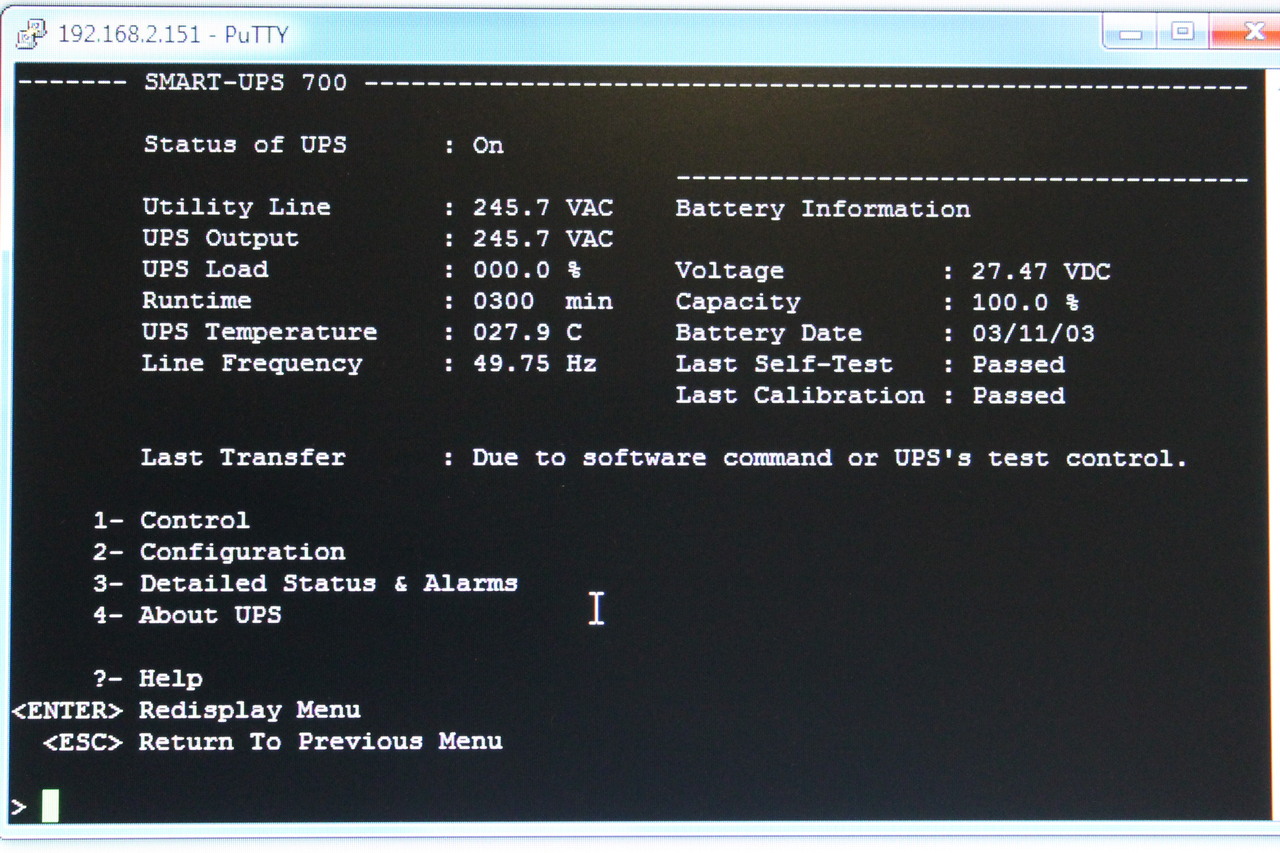
Task: Click the 'UPS Load' label
Action: coord(205,269)
